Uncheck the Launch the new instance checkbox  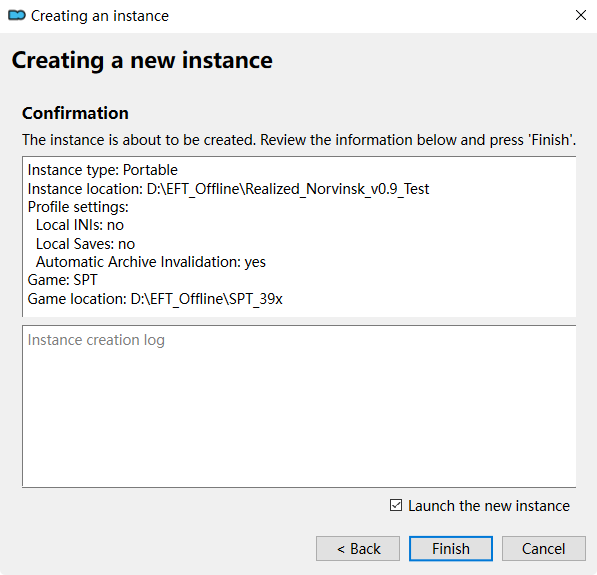tap(396, 505)
